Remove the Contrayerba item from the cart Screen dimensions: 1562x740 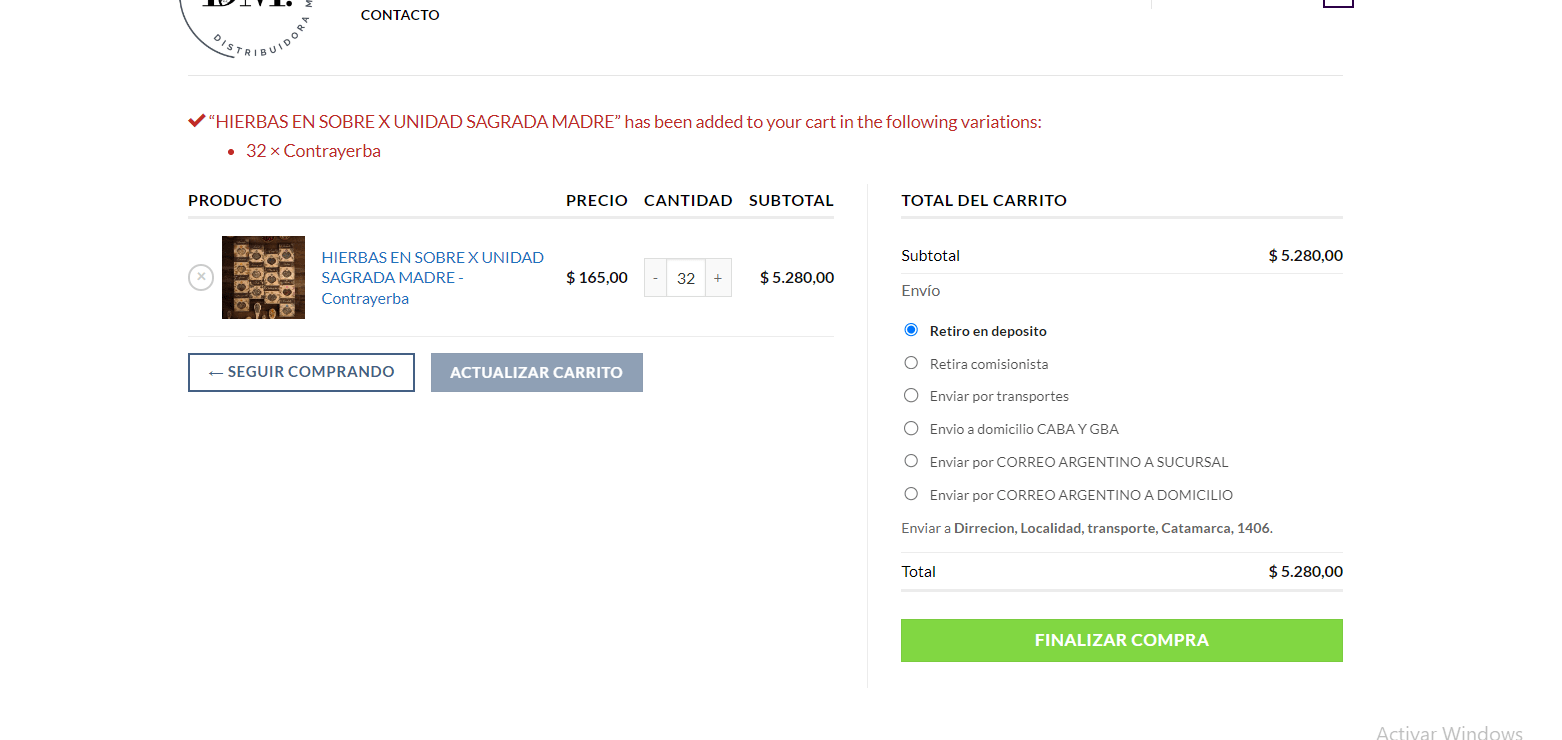(x=201, y=277)
